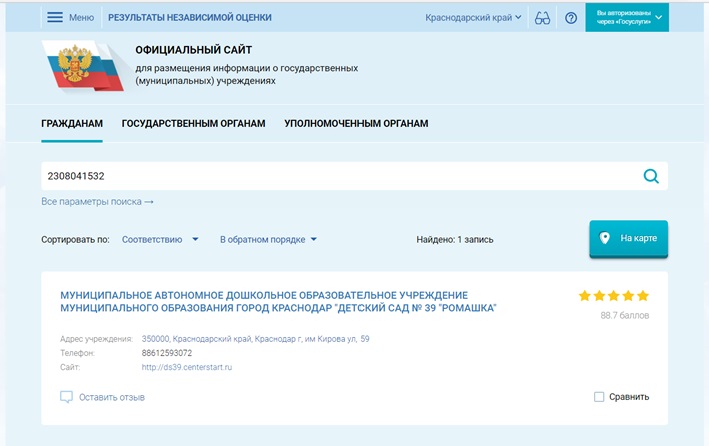Viewport: 709px width, 446px height.
Task: Expand the Госуслуги authorization dropdown
Action: (627, 18)
